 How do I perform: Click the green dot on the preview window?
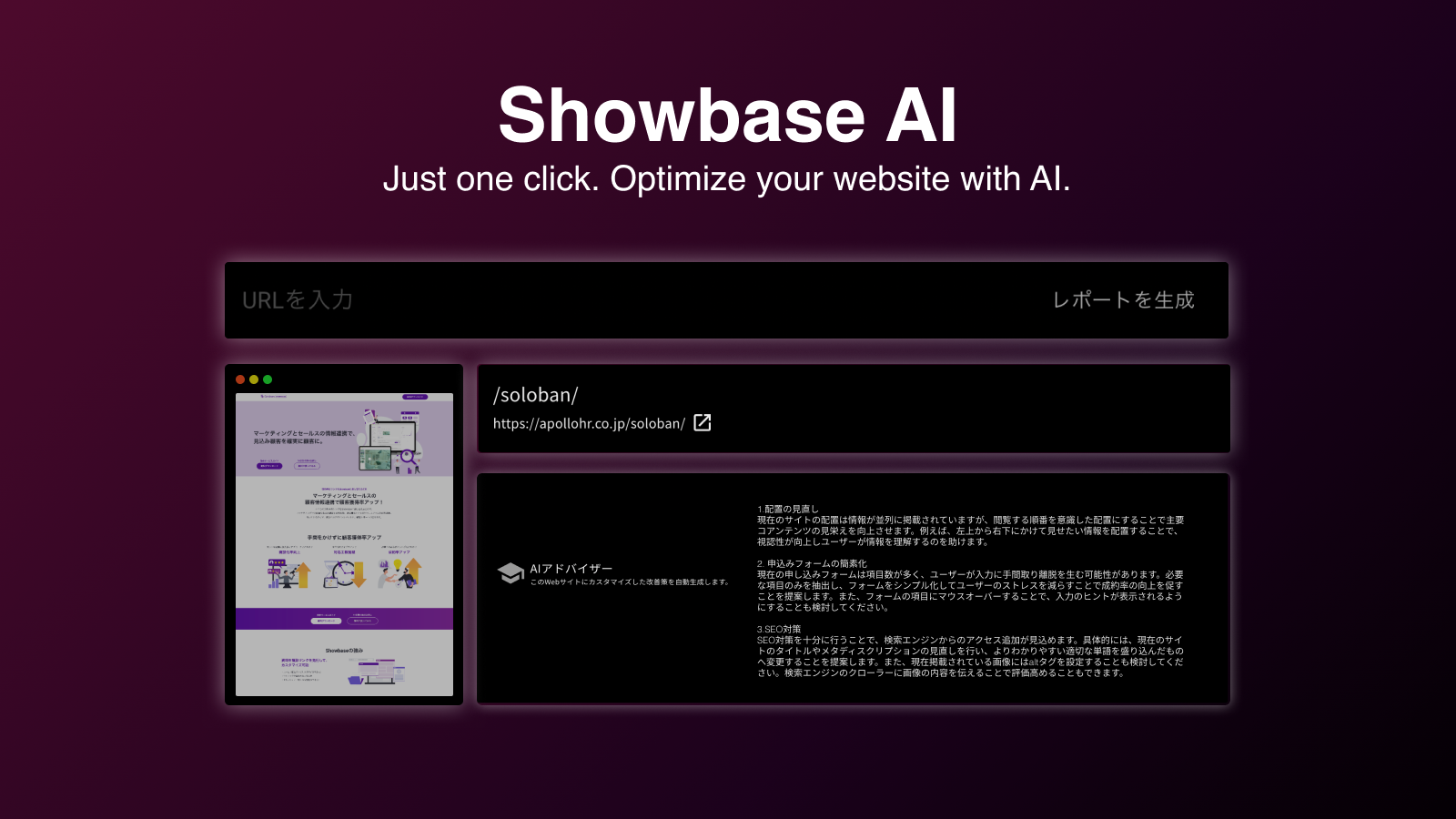[x=268, y=379]
